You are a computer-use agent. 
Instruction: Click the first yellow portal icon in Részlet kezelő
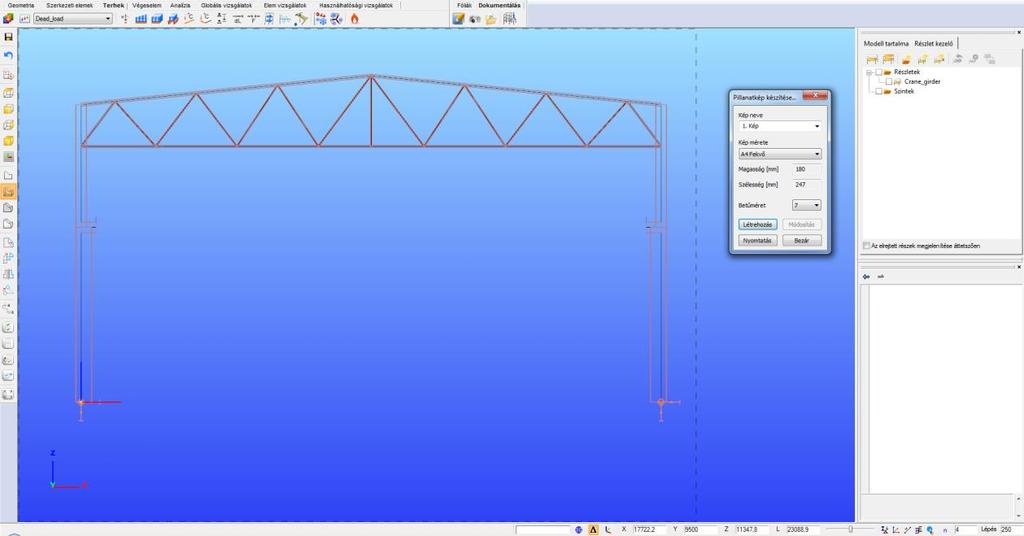pos(872,59)
